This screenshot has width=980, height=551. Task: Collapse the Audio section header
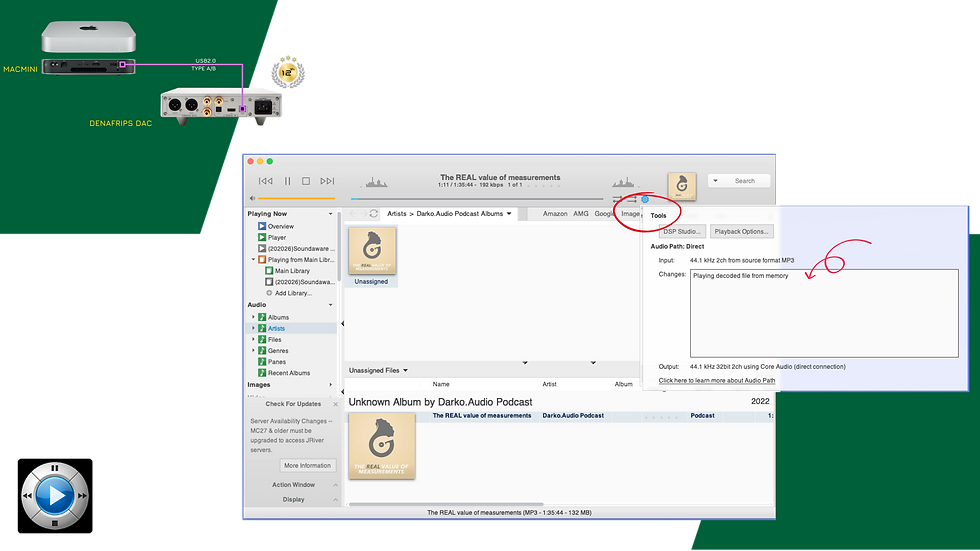331,305
